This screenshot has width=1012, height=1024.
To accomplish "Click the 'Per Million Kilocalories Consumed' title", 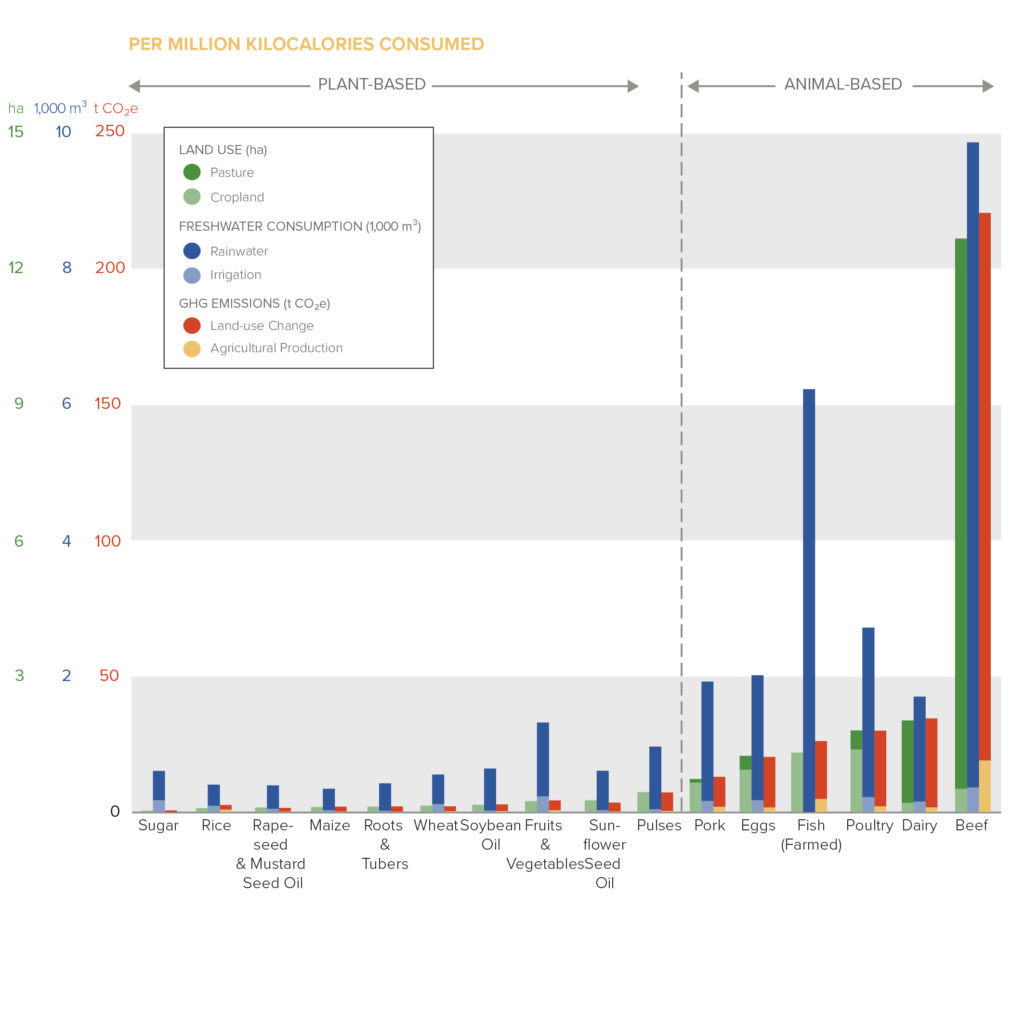I will point(306,44).
